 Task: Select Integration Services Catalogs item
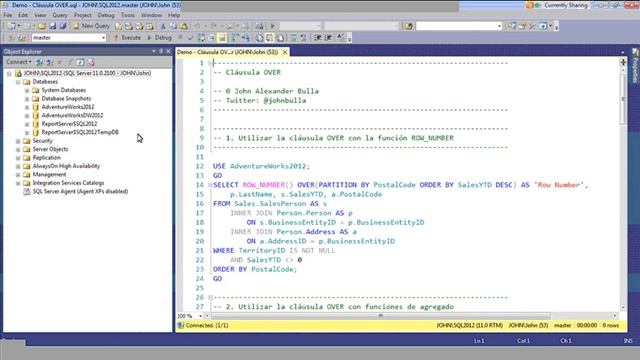click(x=68, y=183)
